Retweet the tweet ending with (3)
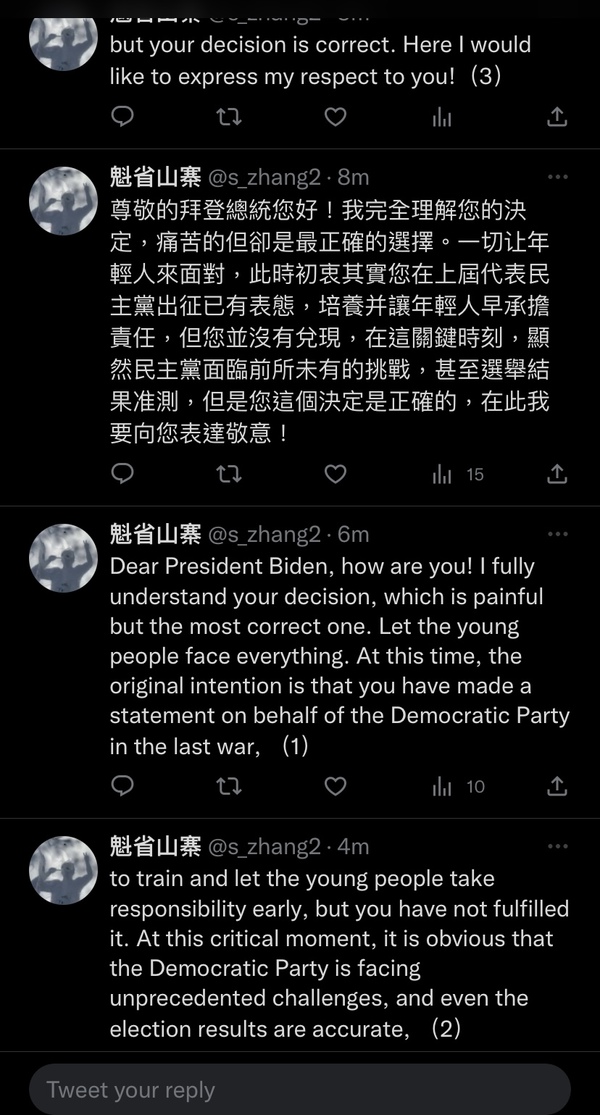 [229, 117]
